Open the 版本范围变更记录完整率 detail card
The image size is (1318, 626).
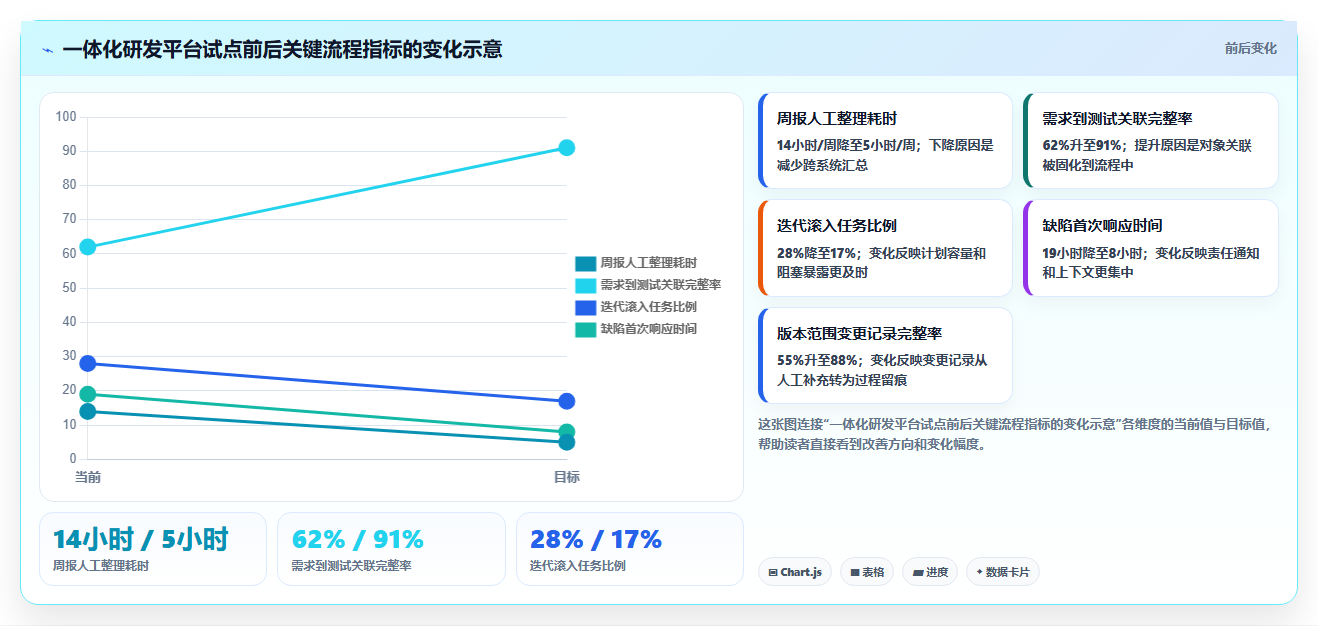click(885, 355)
